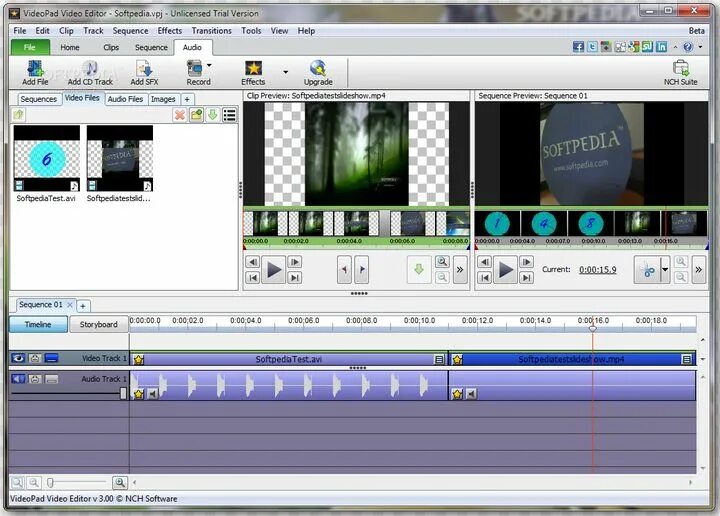
Task: Open the Effects star icon
Action: click(253, 73)
